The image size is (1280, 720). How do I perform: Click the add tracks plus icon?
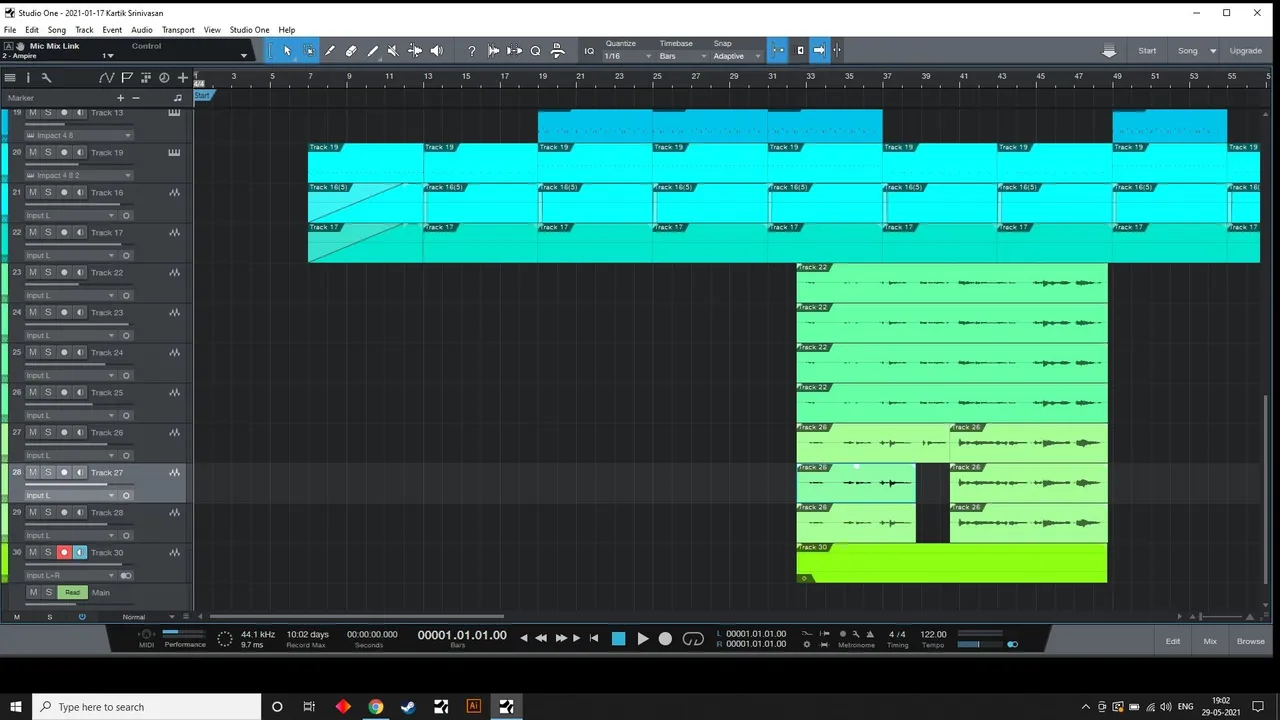182,78
